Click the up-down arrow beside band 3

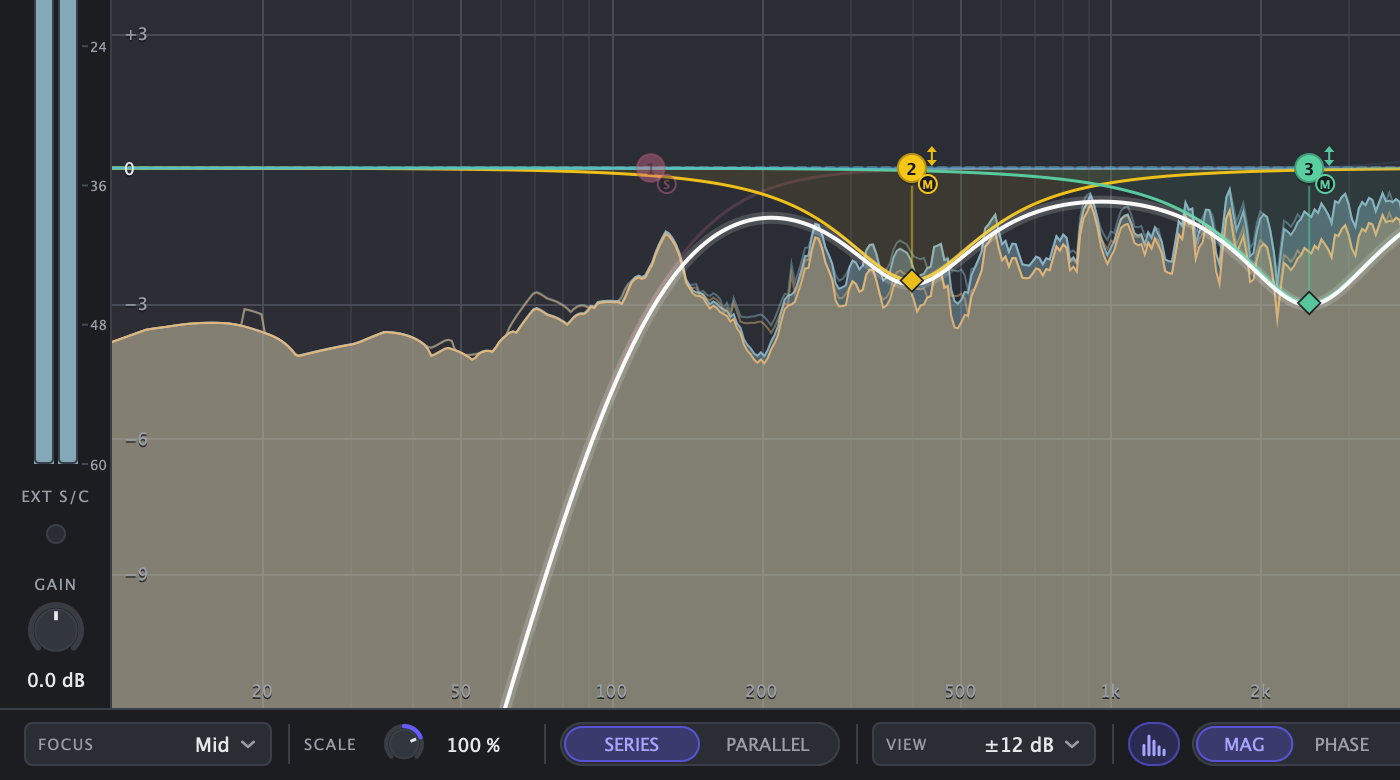1329,156
